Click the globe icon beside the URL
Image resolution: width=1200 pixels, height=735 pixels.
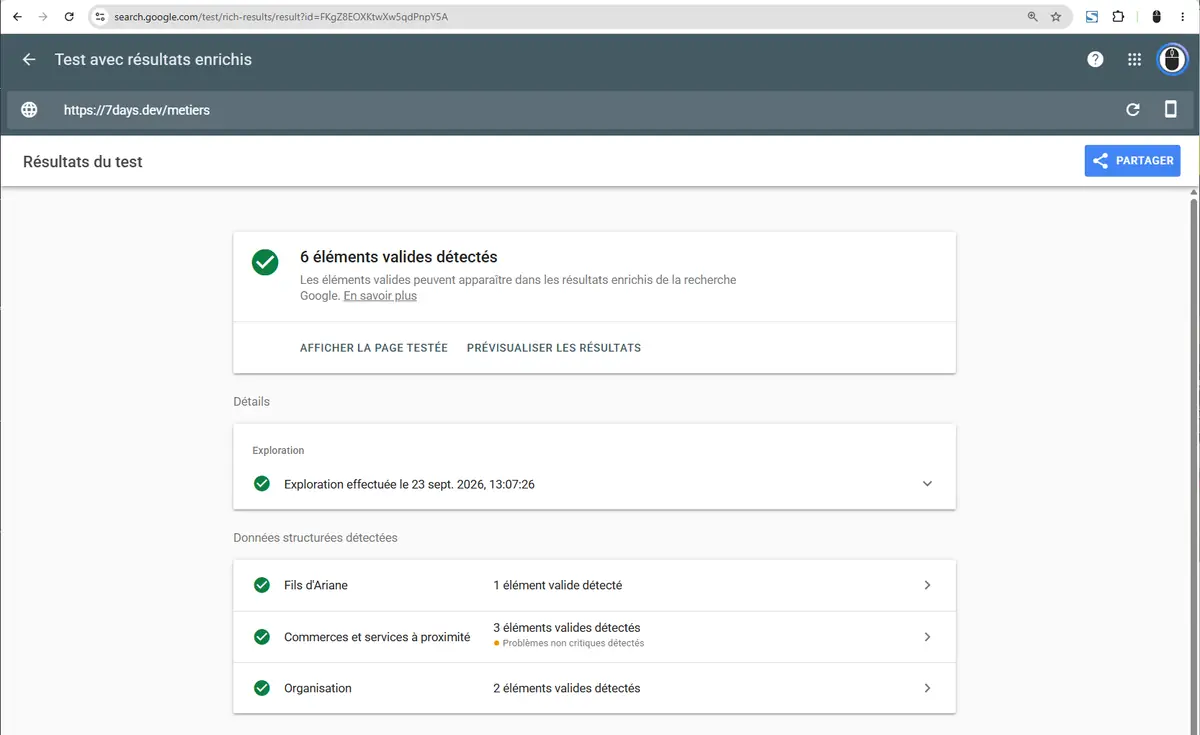[x=29, y=110]
